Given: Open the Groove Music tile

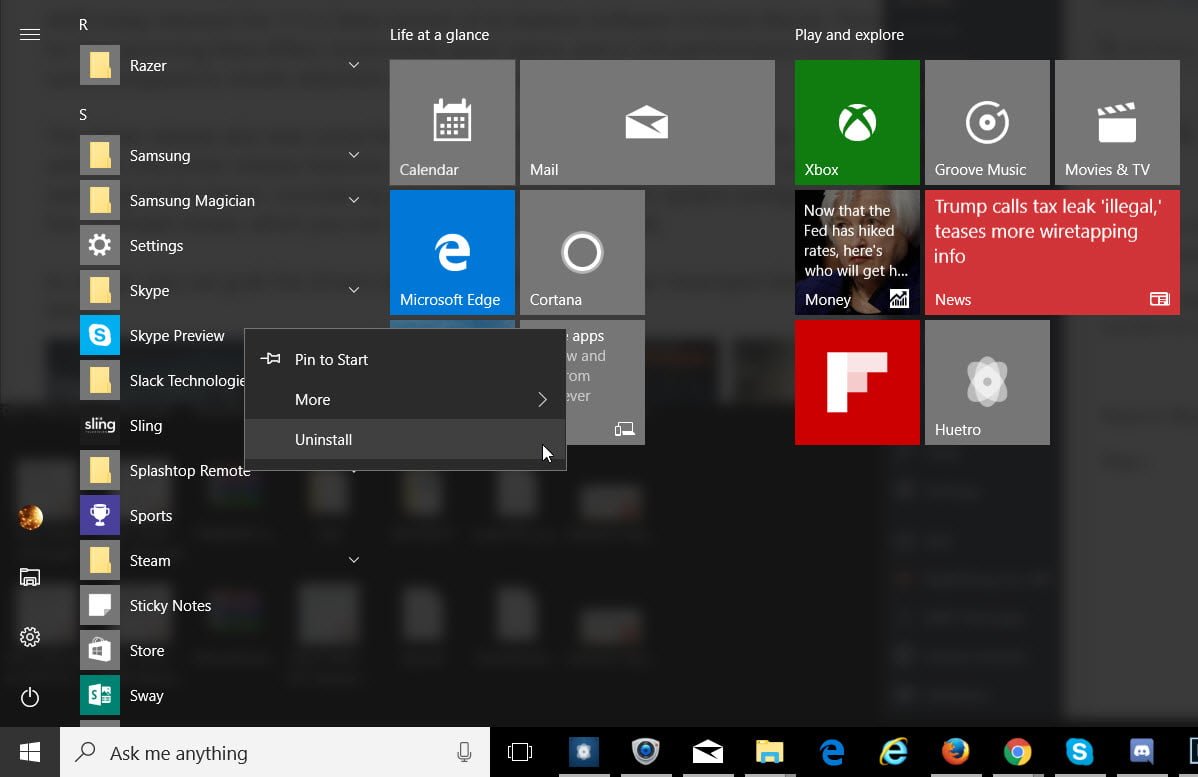Looking at the screenshot, I should [987, 122].
